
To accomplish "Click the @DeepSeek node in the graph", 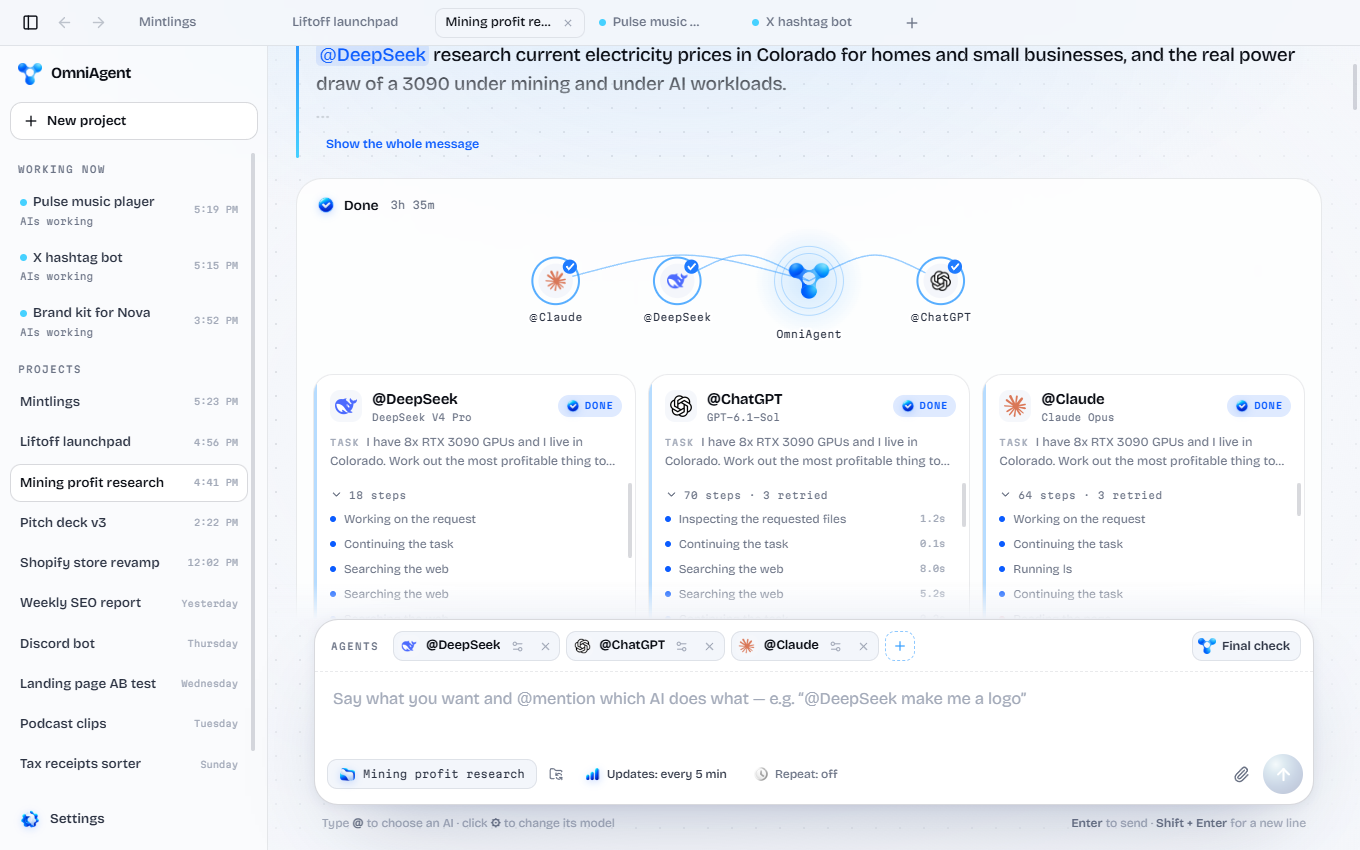I will tap(677, 281).
